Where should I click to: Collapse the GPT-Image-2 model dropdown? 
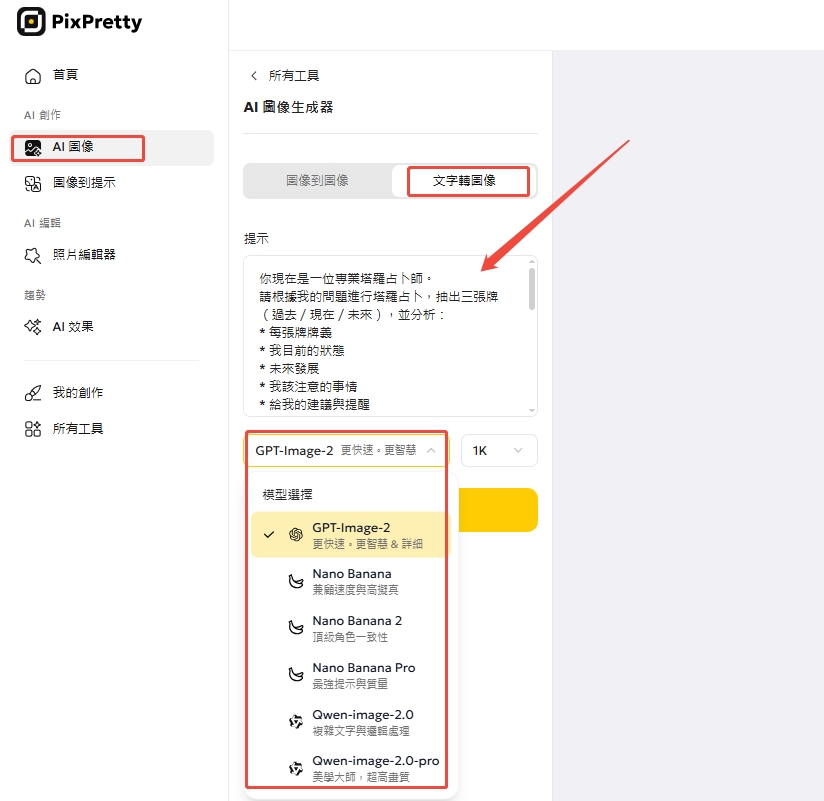click(346, 450)
